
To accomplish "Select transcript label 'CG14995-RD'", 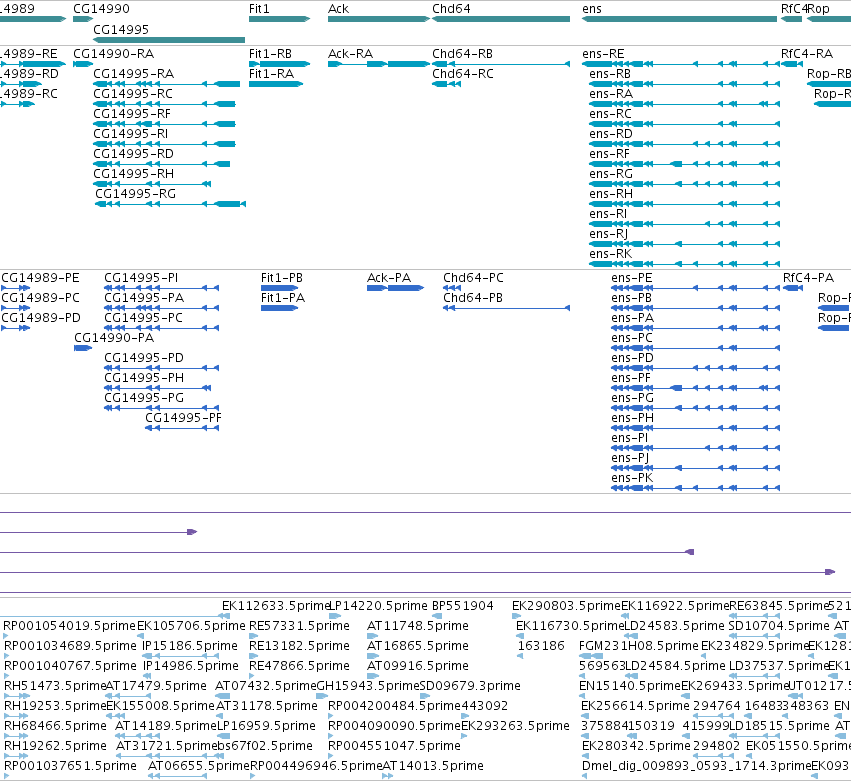I will coord(134,154).
